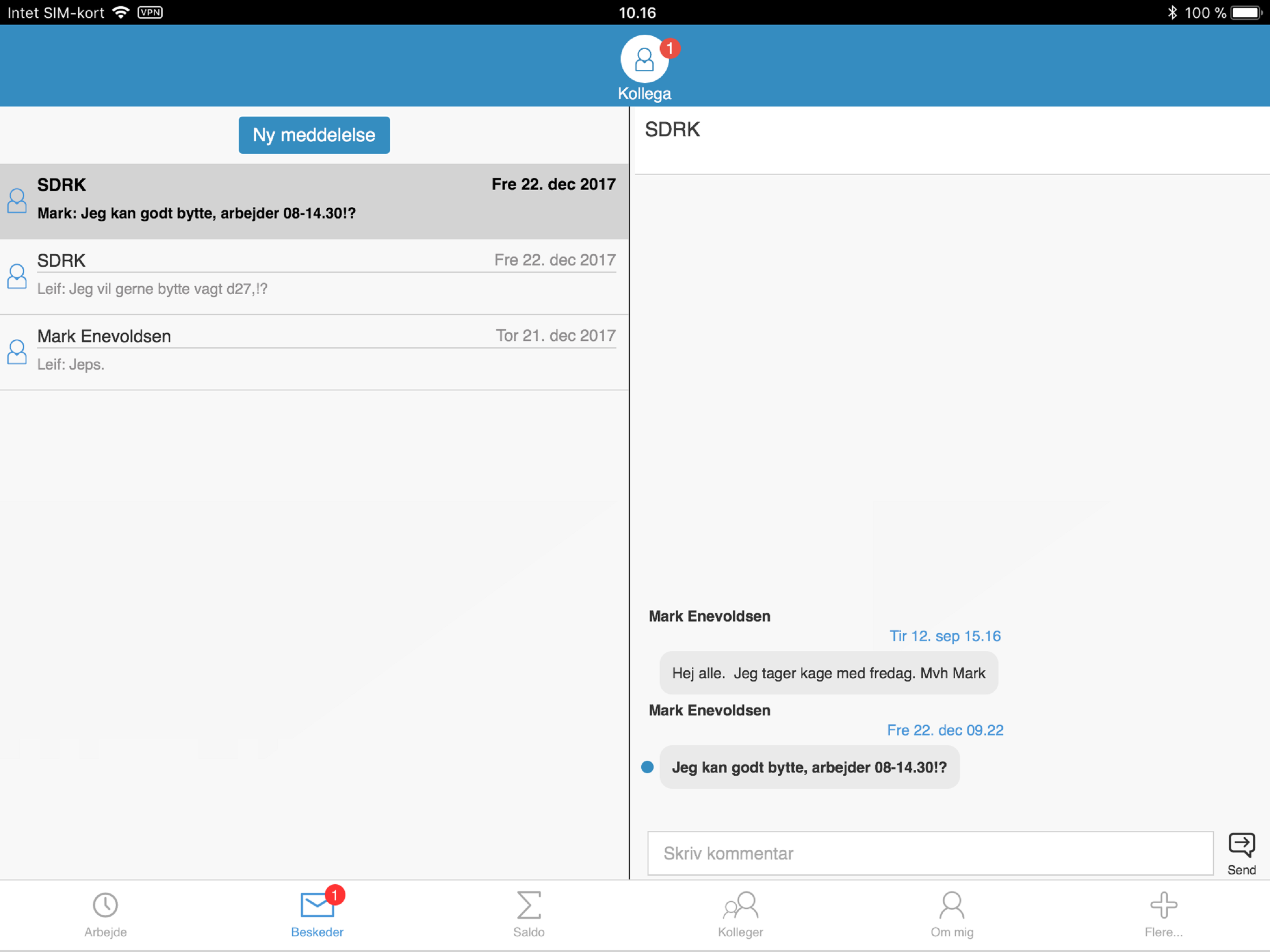Click the Ny meddelelse button
Image resolution: width=1270 pixels, height=952 pixels.
click(314, 135)
